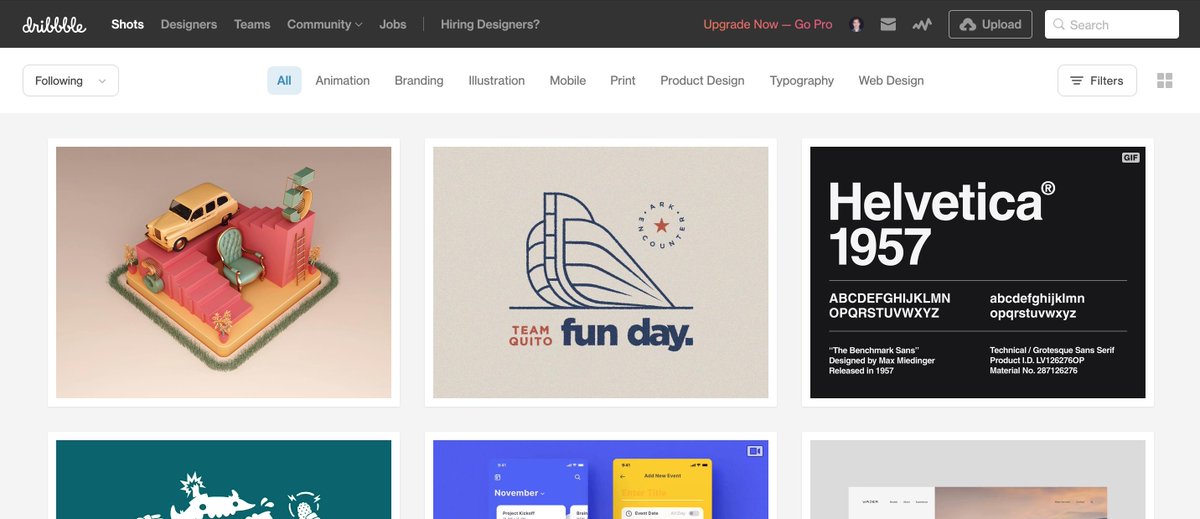Open the November calendar app shot
Viewport: 1200px width, 519px height.
[x=601, y=480]
